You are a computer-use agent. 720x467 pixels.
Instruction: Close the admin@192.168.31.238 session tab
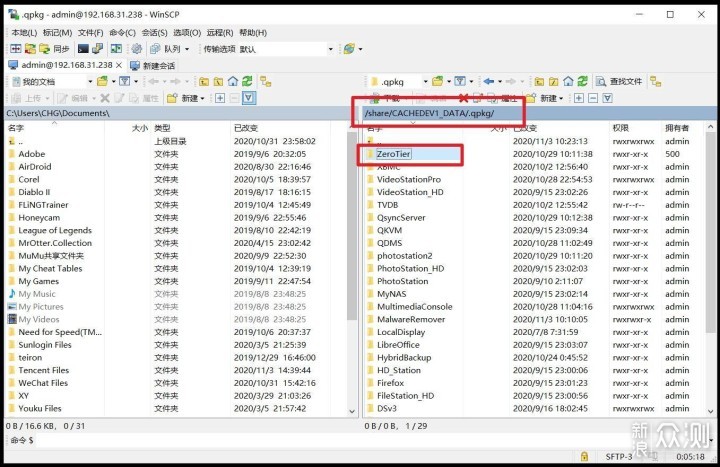[119, 65]
